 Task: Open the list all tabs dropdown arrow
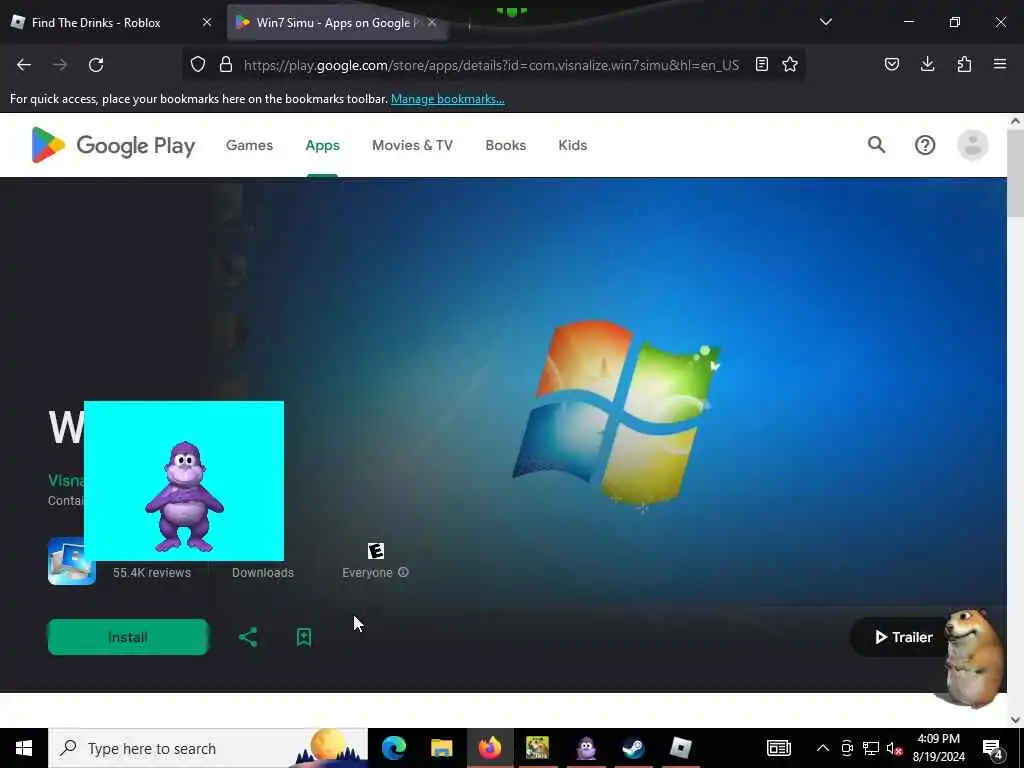coord(825,22)
